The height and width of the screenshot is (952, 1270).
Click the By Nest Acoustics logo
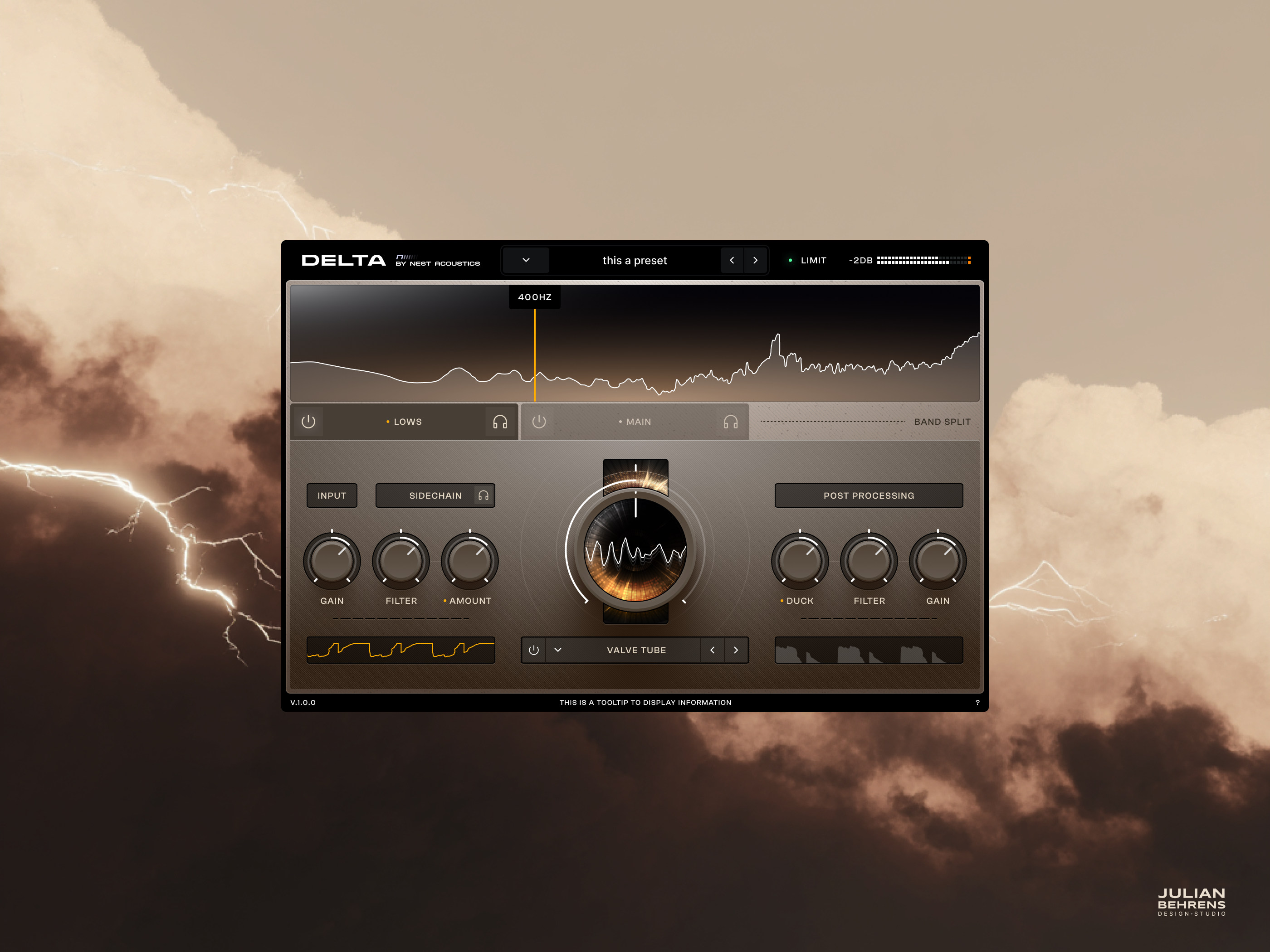(438, 261)
